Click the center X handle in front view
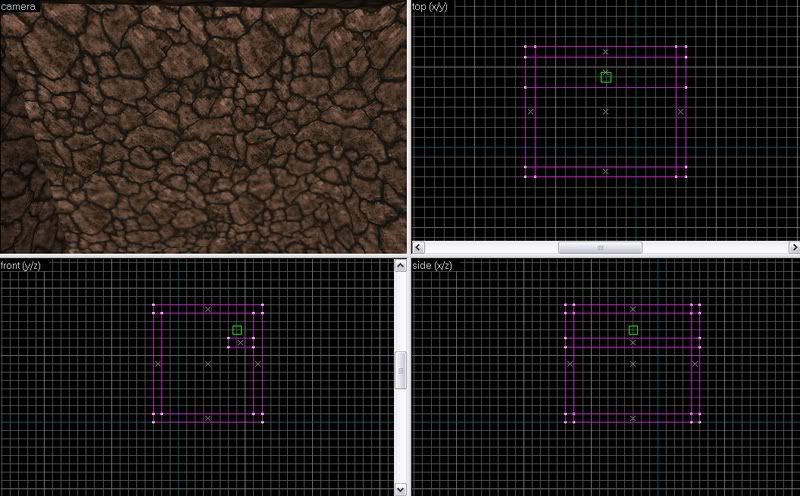Image resolution: width=800 pixels, height=496 pixels. tap(208, 364)
